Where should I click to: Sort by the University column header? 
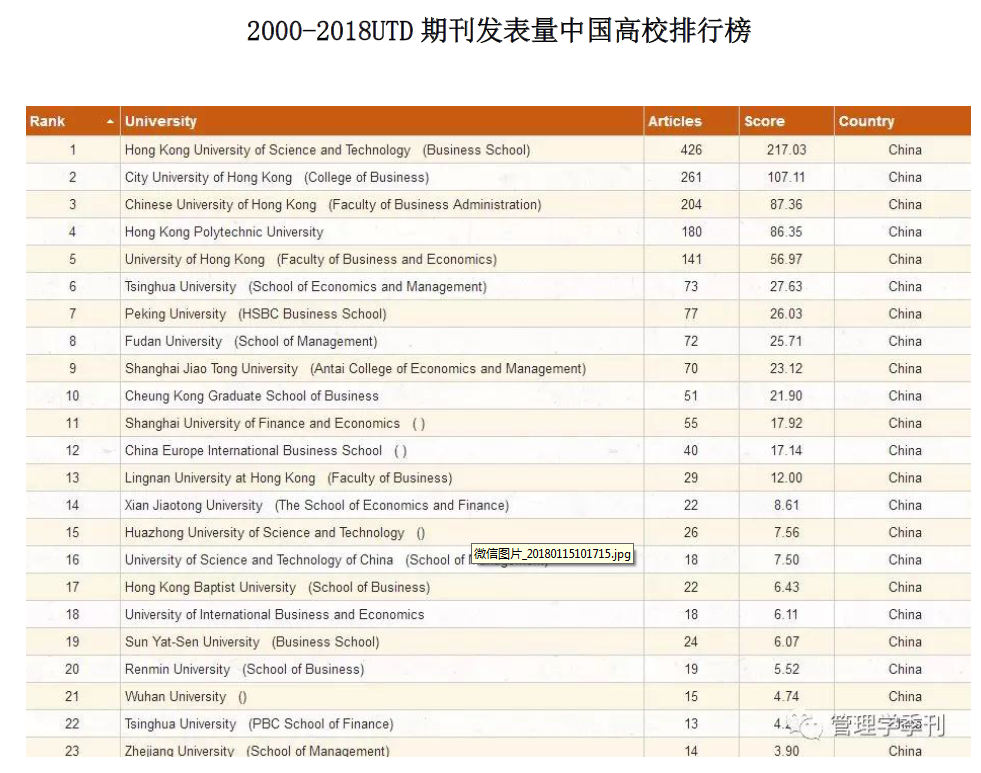tap(161, 122)
